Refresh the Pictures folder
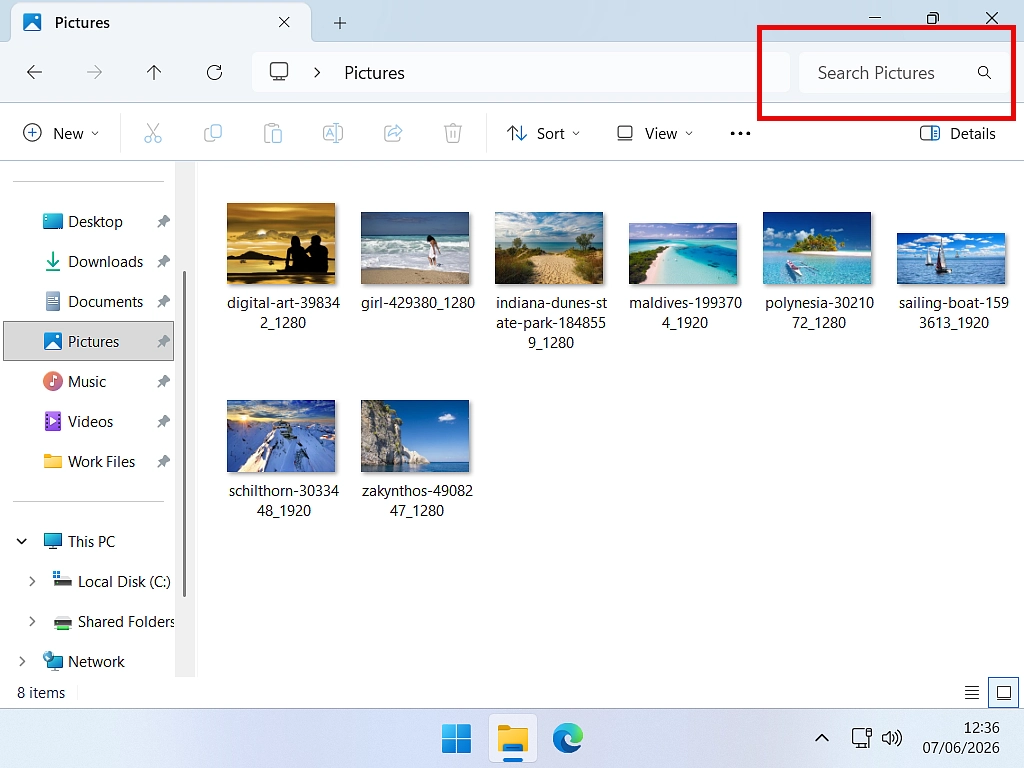1024x768 pixels. click(x=214, y=72)
